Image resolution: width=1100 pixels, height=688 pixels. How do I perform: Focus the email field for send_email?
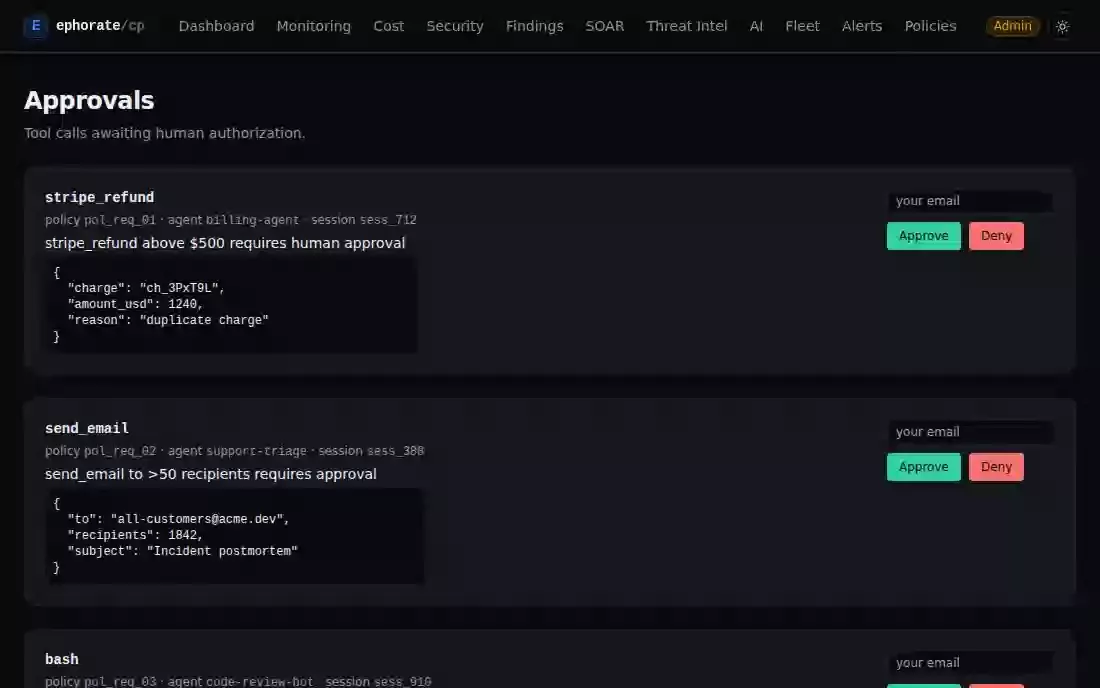(x=970, y=432)
